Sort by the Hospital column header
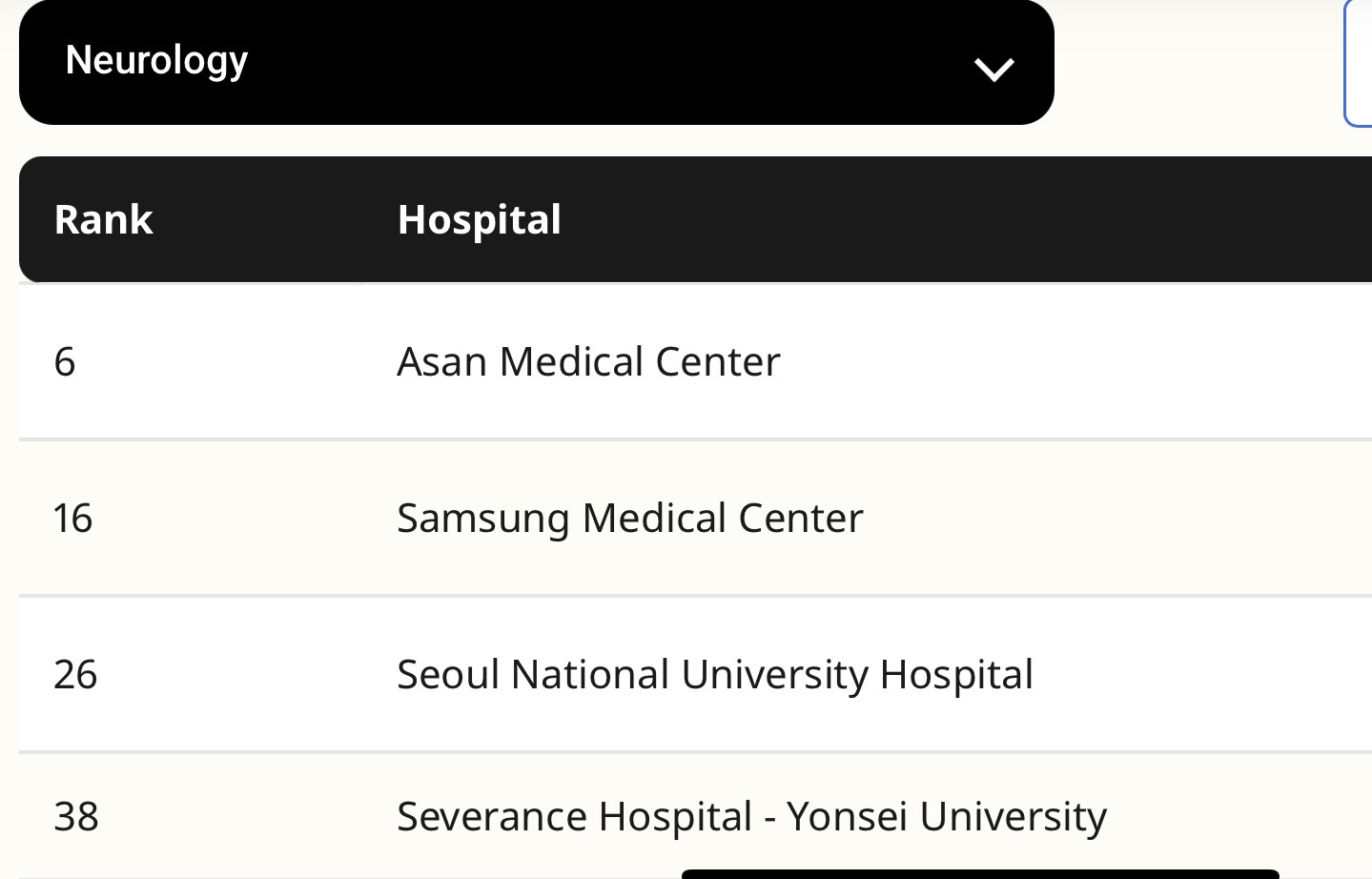Image resolution: width=1372 pixels, height=879 pixels. pyautogui.click(x=479, y=219)
